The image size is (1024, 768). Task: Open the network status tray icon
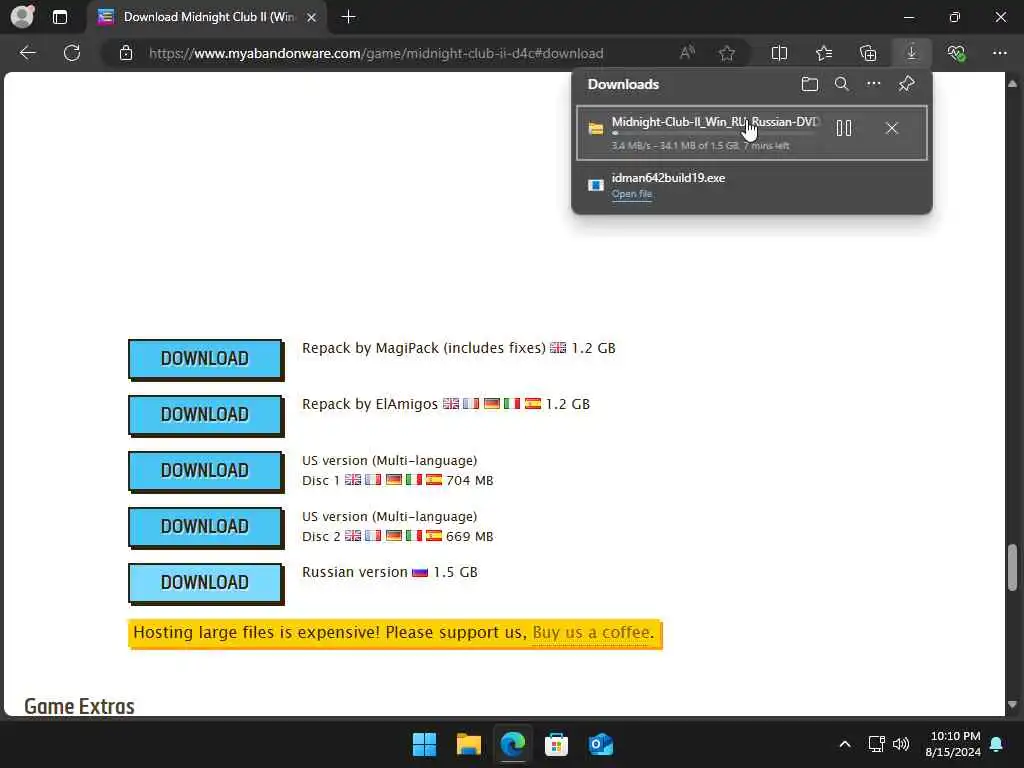(876, 744)
